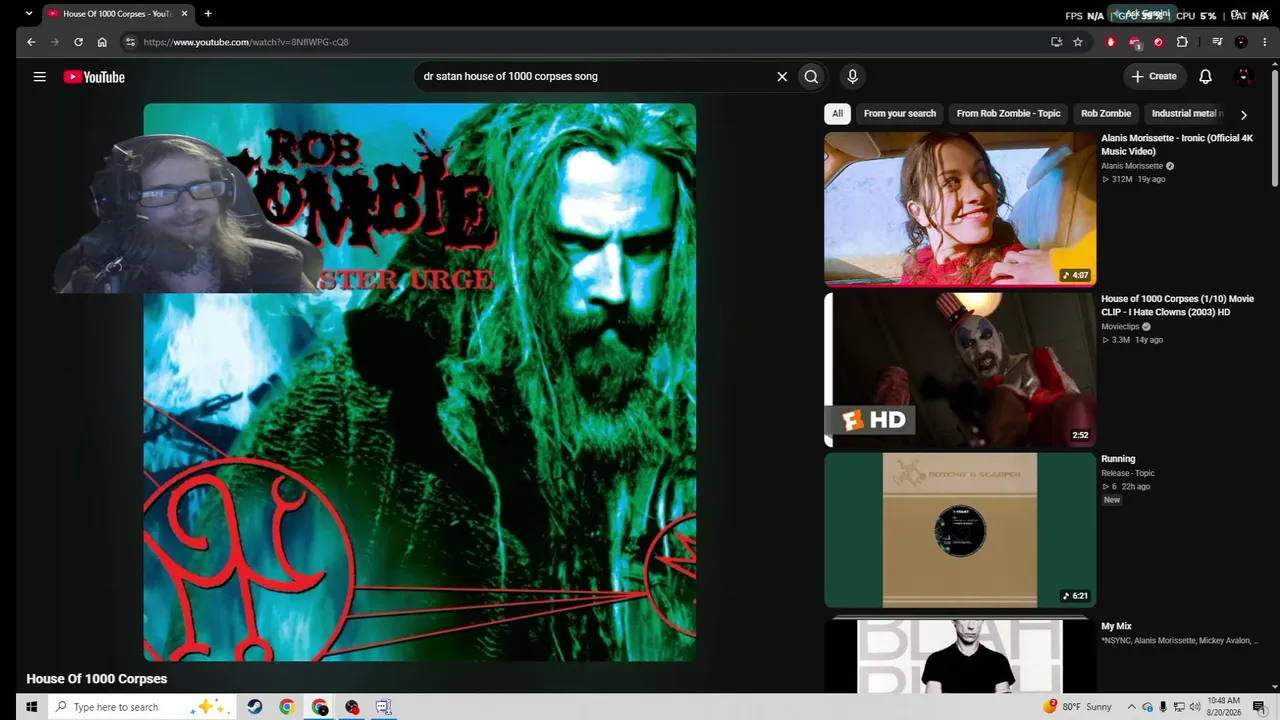View site information for youtube.com
The height and width of the screenshot is (720, 1280).
pyautogui.click(x=130, y=42)
